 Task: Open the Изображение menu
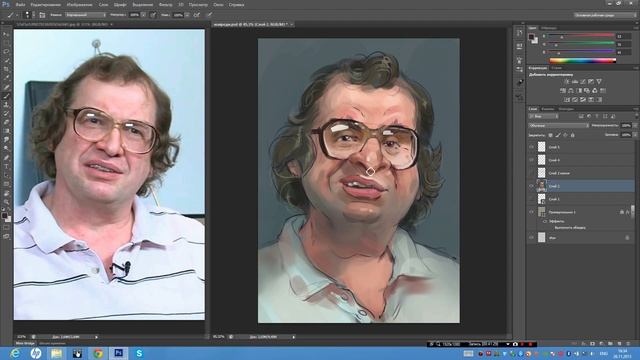click(x=79, y=5)
